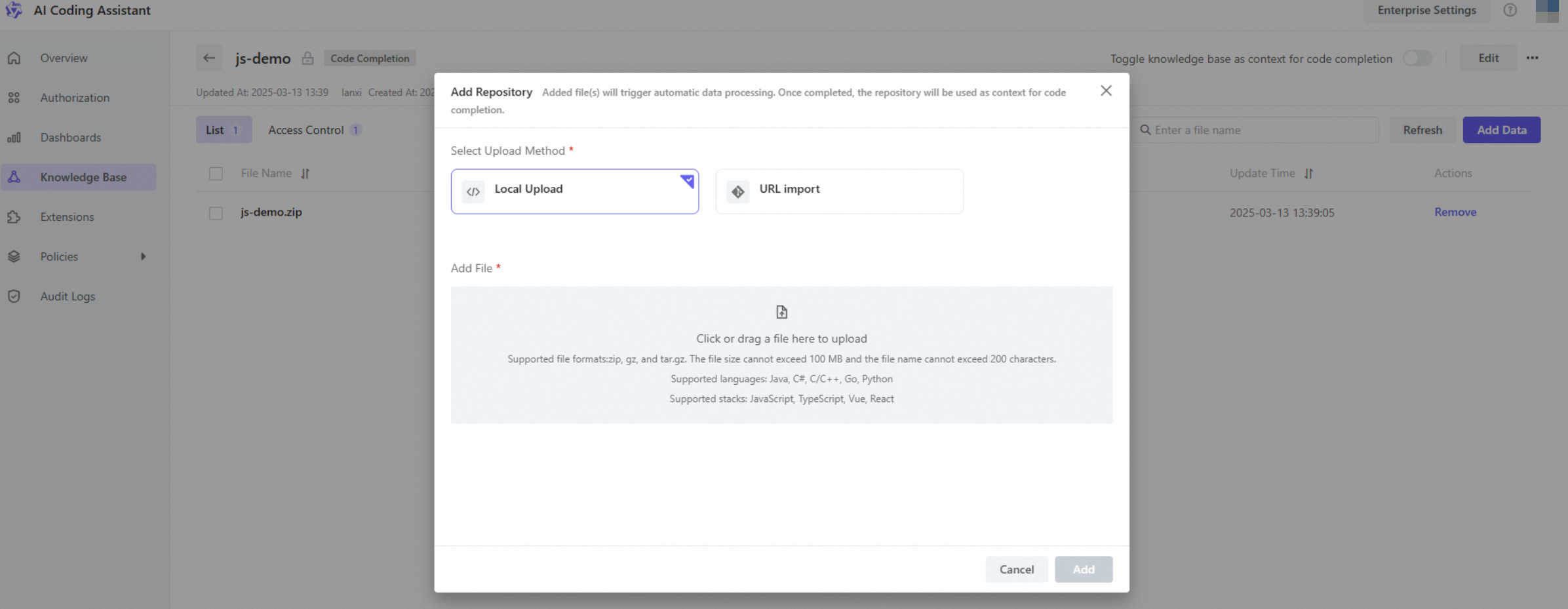Screen dimensions: 1568x609
Task: Click the lock icon beside js-demo
Action: 307,58
